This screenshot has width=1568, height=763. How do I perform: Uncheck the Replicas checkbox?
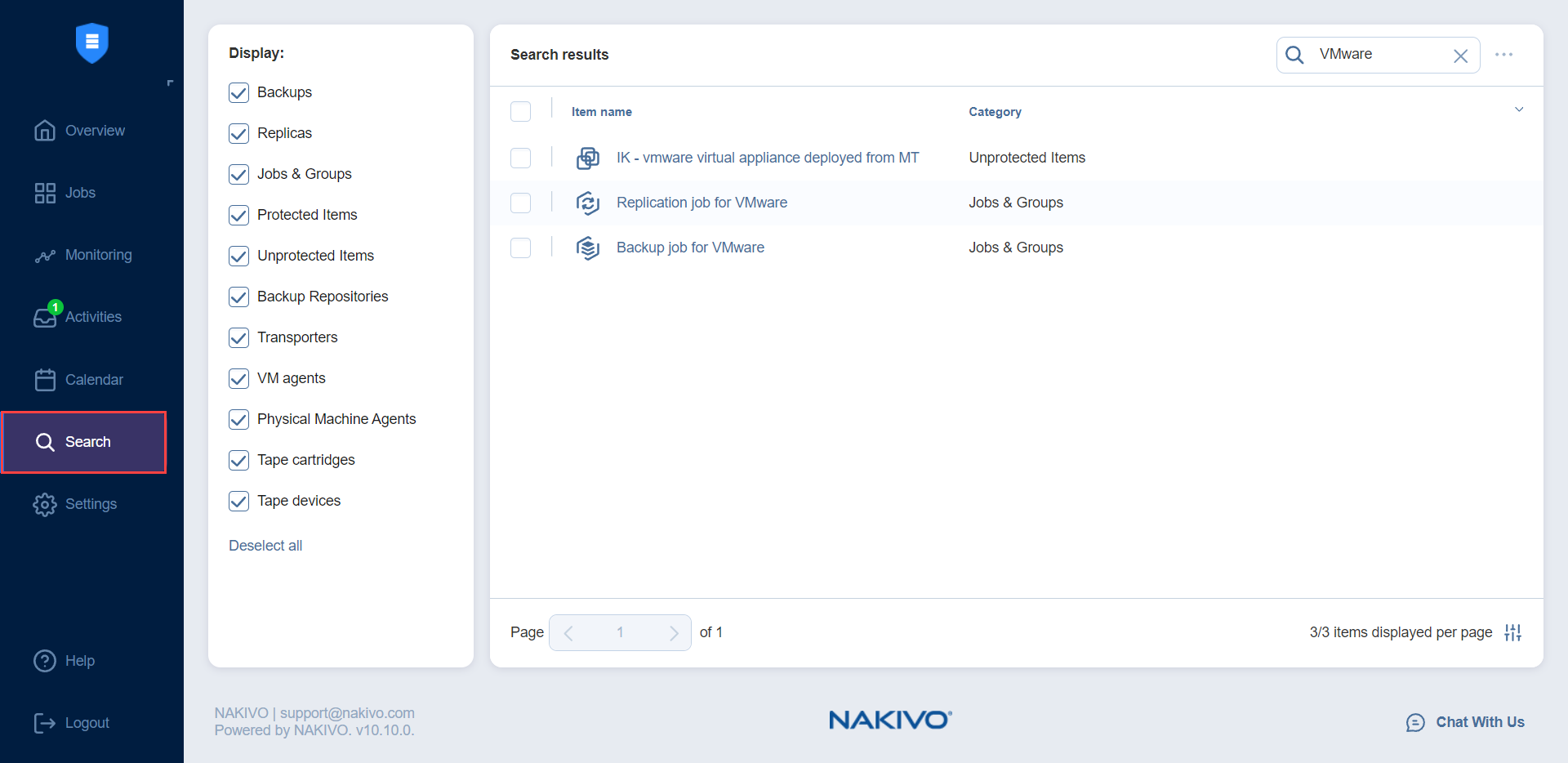[238, 133]
